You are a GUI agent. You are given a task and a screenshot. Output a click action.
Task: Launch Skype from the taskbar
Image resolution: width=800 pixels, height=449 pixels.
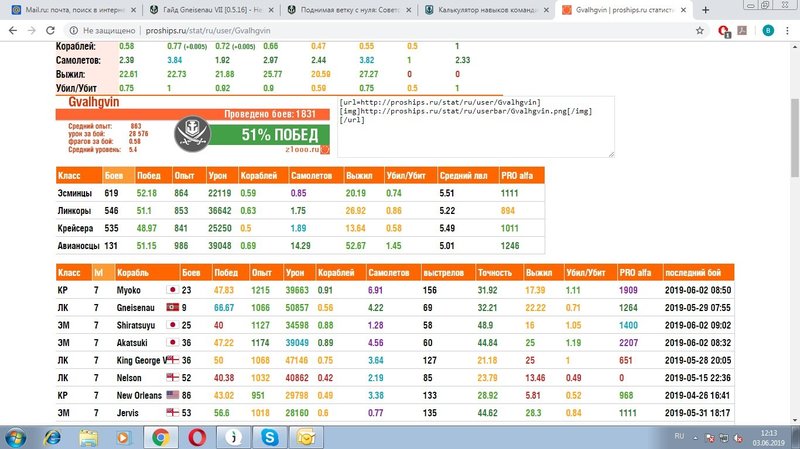coord(270,437)
